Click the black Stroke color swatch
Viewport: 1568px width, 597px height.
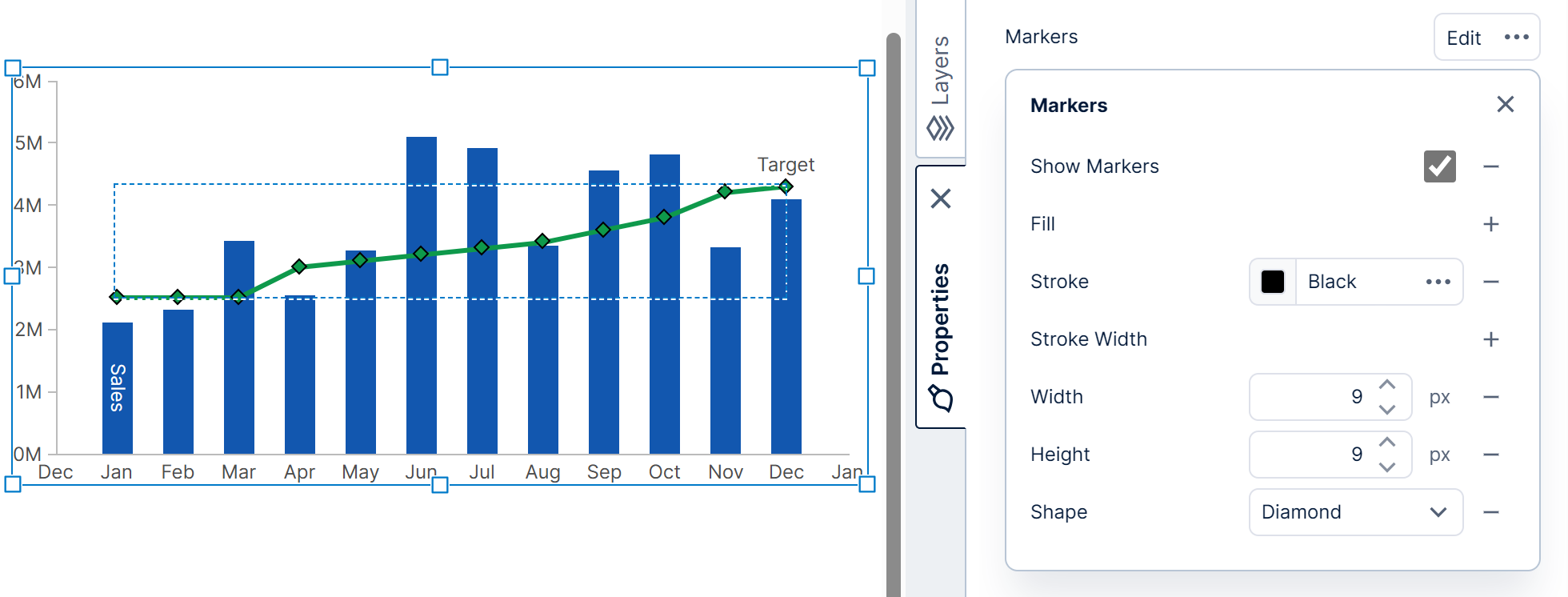coord(1273,282)
